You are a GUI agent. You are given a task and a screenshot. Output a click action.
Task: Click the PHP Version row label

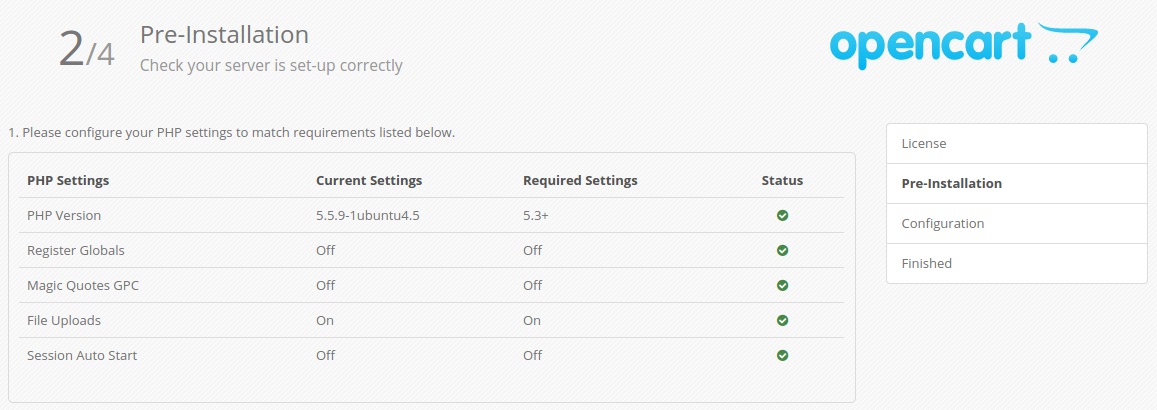coord(64,215)
